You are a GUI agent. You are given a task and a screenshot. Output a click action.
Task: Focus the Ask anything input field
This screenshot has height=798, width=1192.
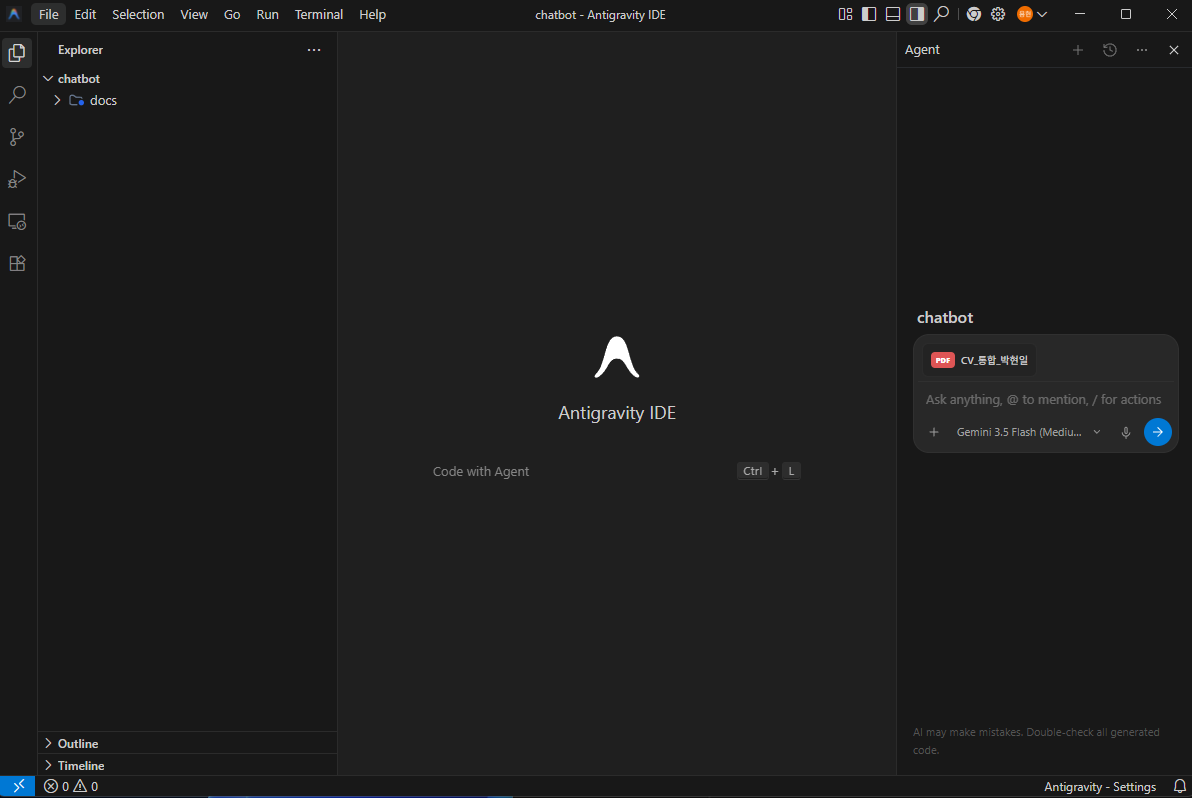tap(1045, 400)
